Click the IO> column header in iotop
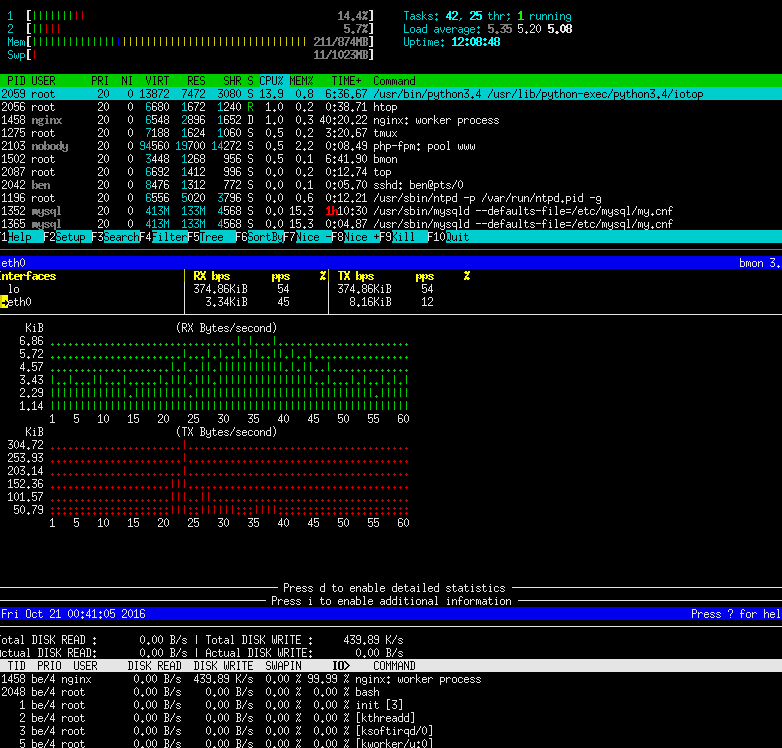 tap(342, 666)
